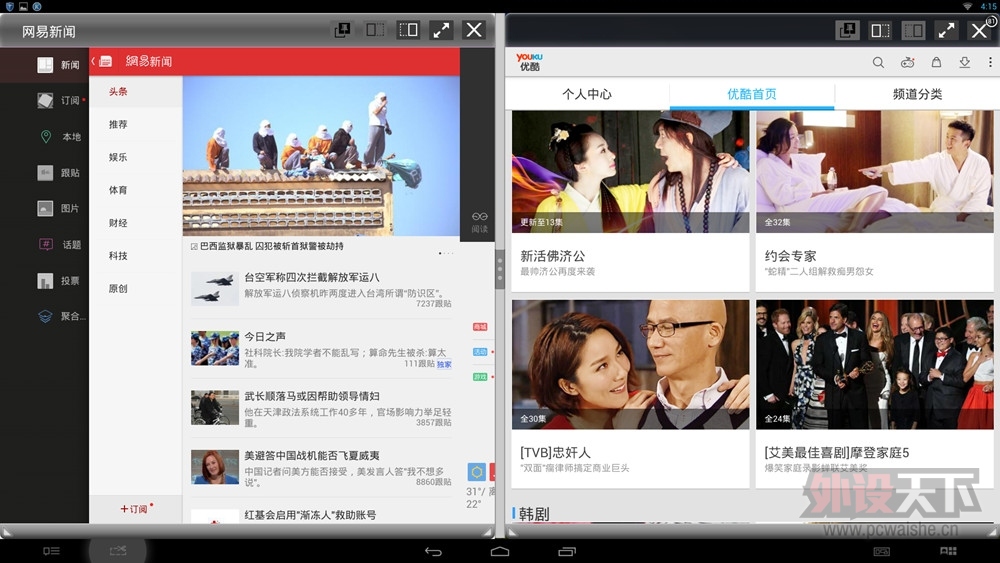
Task: Click the left-split layout icon in 网易新闻 titlebar
Action: pyautogui.click(x=375, y=30)
